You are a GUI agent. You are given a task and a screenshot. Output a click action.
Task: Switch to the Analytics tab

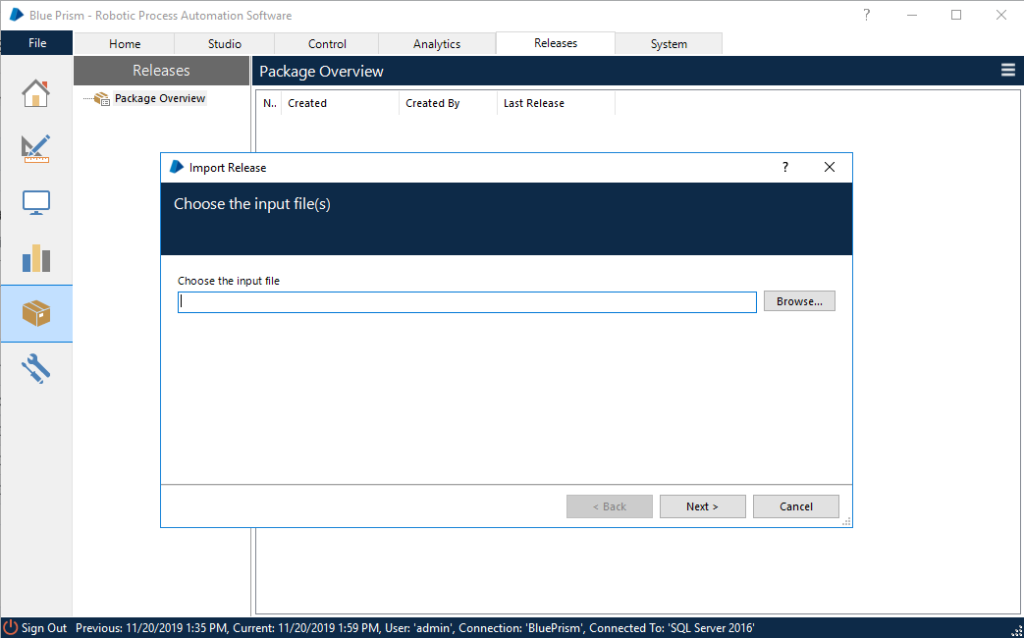(x=437, y=44)
